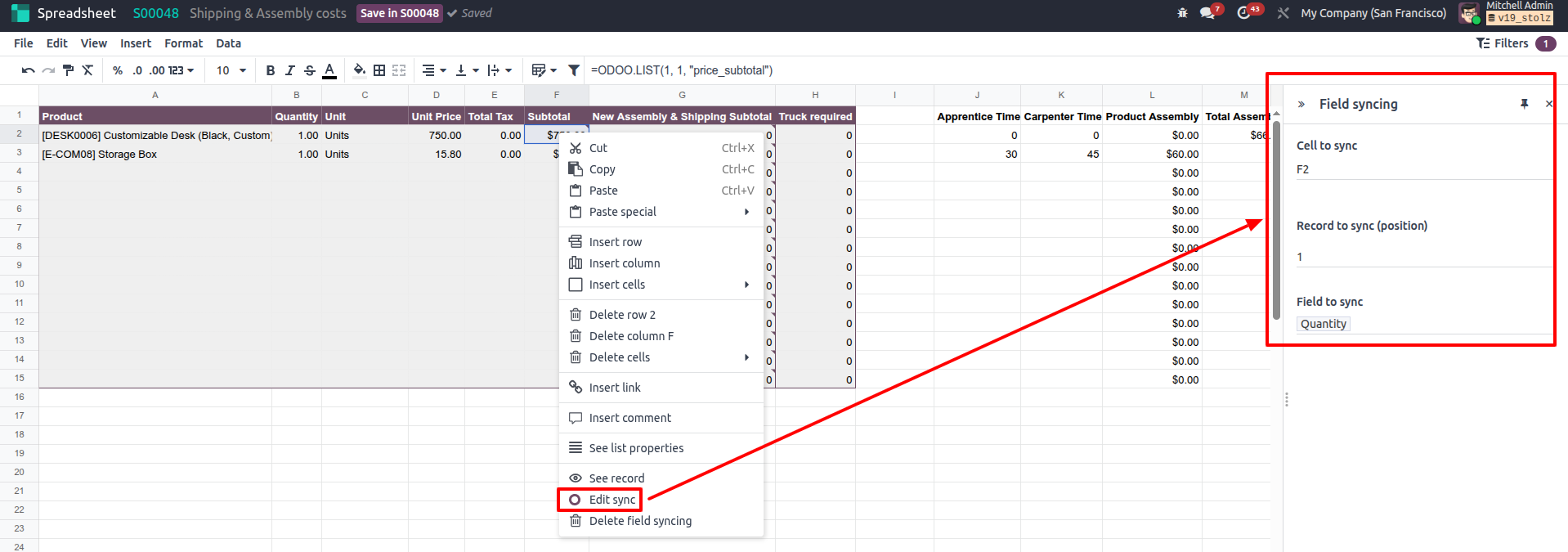Toggle italic formatting
Image resolution: width=1568 pixels, height=552 pixels.
click(289, 70)
